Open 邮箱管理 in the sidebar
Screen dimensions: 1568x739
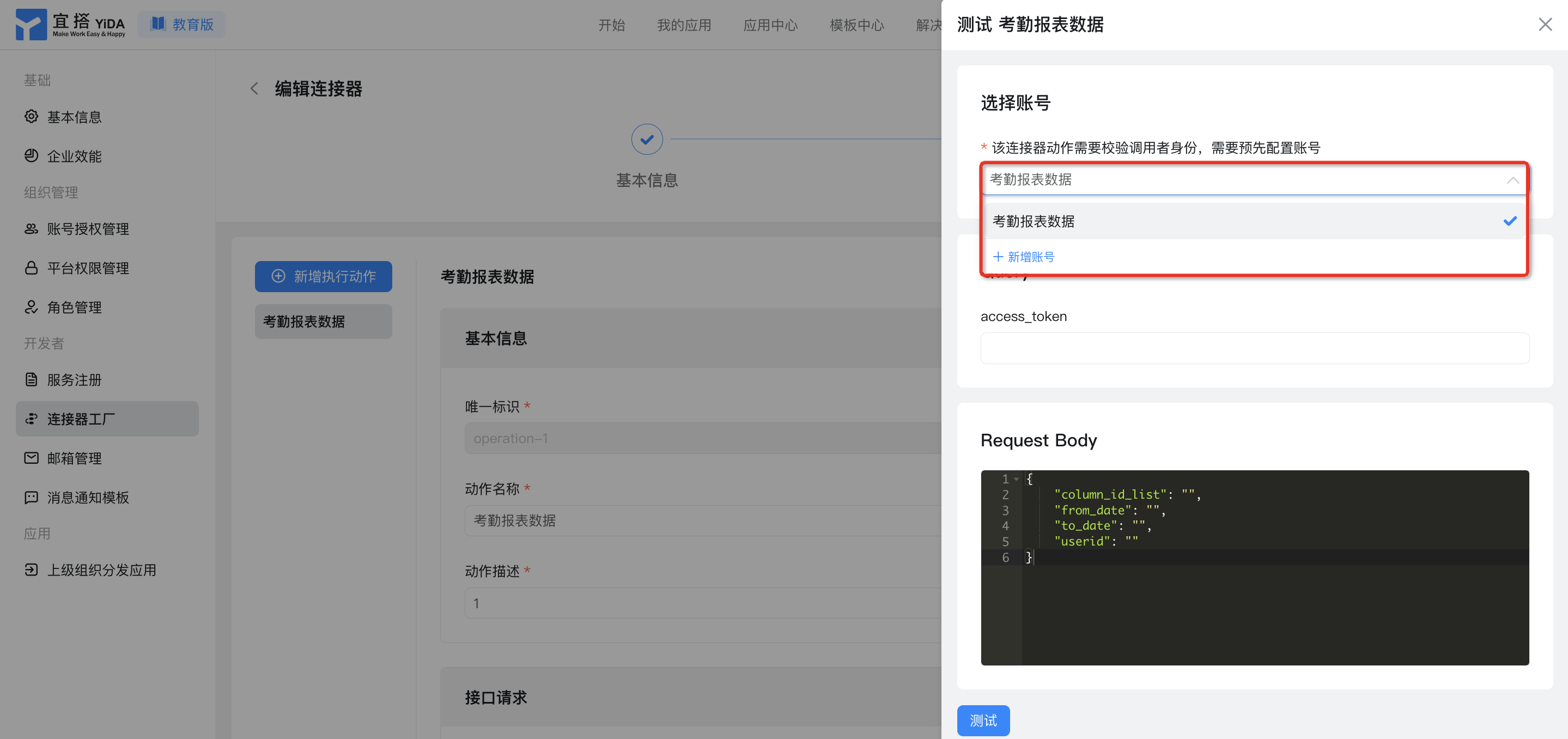107,458
